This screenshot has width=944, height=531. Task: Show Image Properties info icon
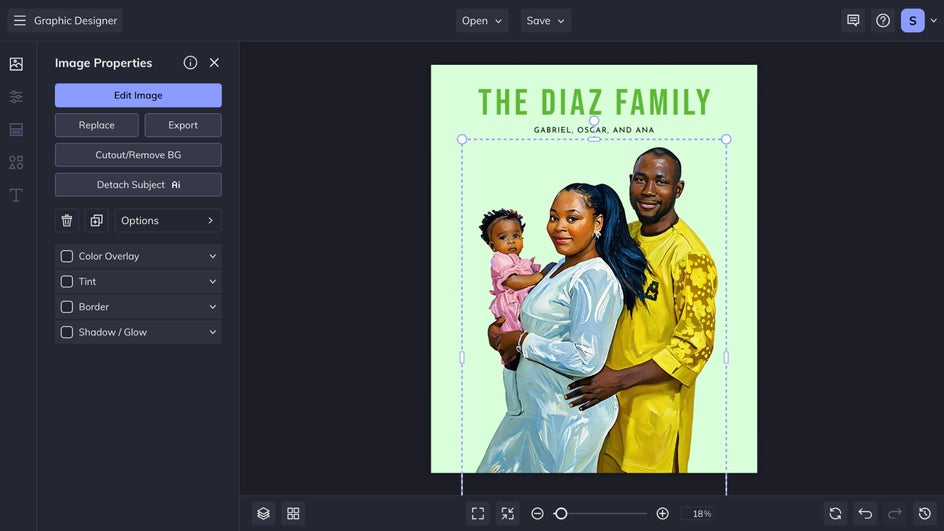pos(190,63)
